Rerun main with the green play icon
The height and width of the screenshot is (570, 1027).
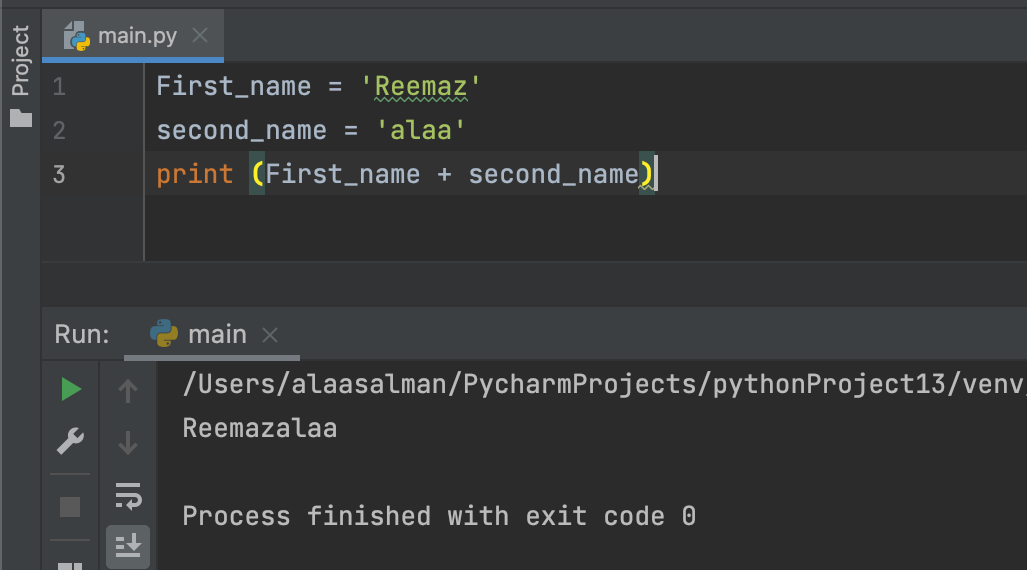[x=71, y=389]
